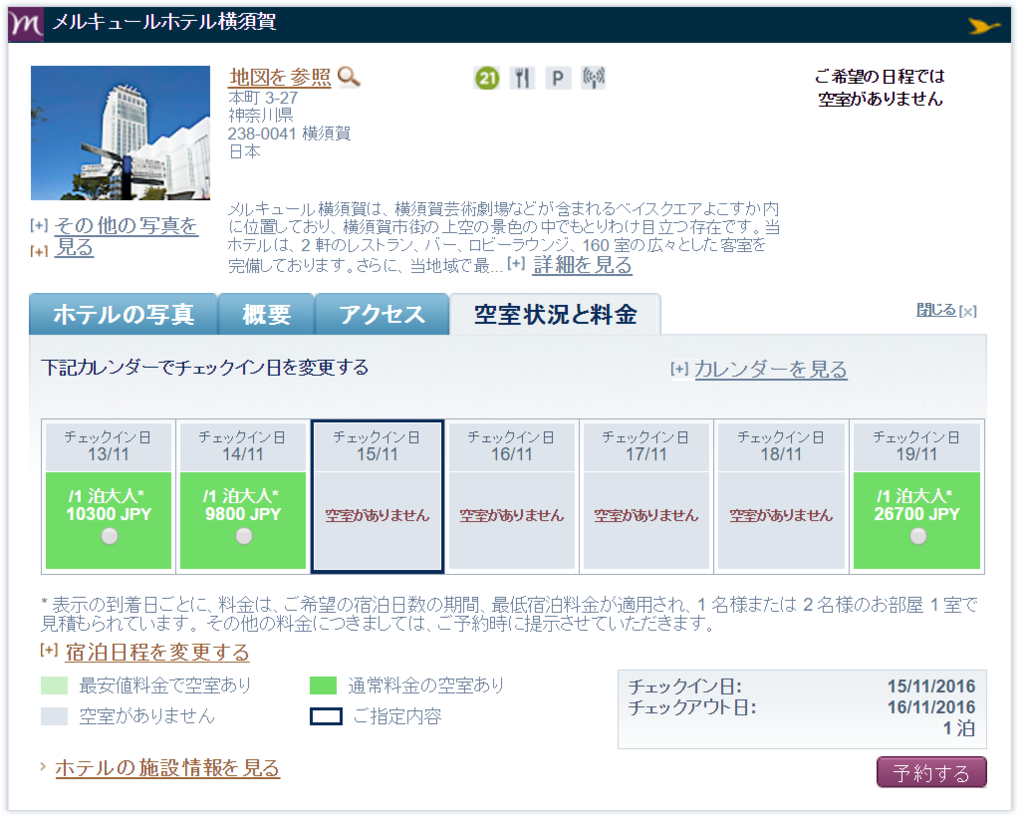The width and height of the screenshot is (1024, 820).
Task: Close the panel with 閉じる [×]
Action: point(946,311)
